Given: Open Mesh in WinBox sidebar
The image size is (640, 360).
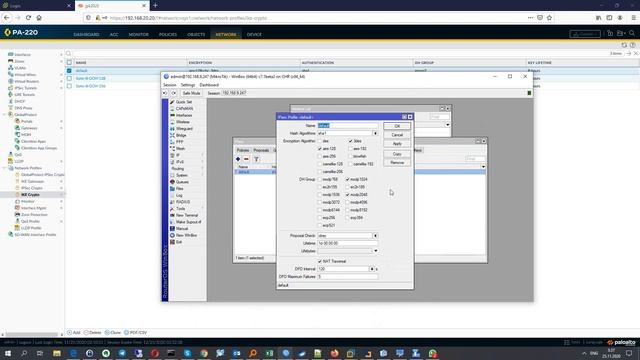Looking at the screenshot, I should pos(180,149).
